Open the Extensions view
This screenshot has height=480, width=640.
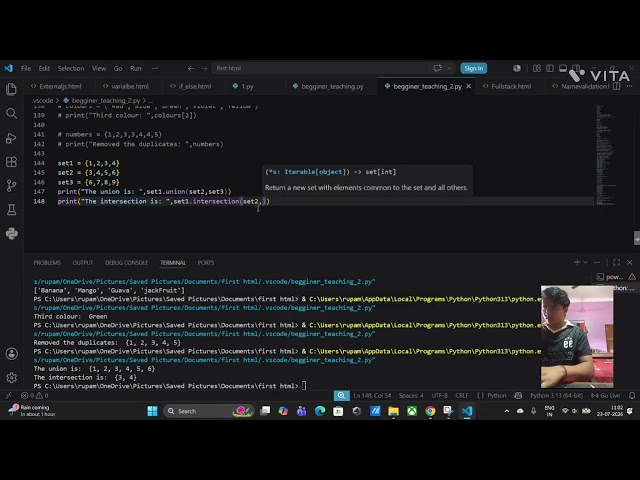pyautogui.click(x=11, y=162)
